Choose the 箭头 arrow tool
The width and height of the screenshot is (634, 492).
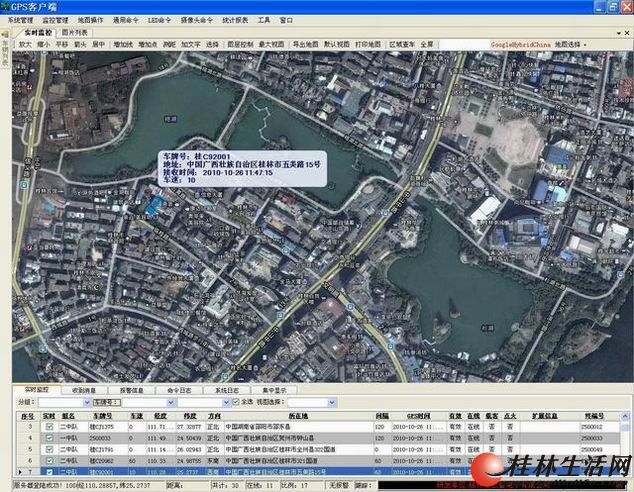[80, 44]
